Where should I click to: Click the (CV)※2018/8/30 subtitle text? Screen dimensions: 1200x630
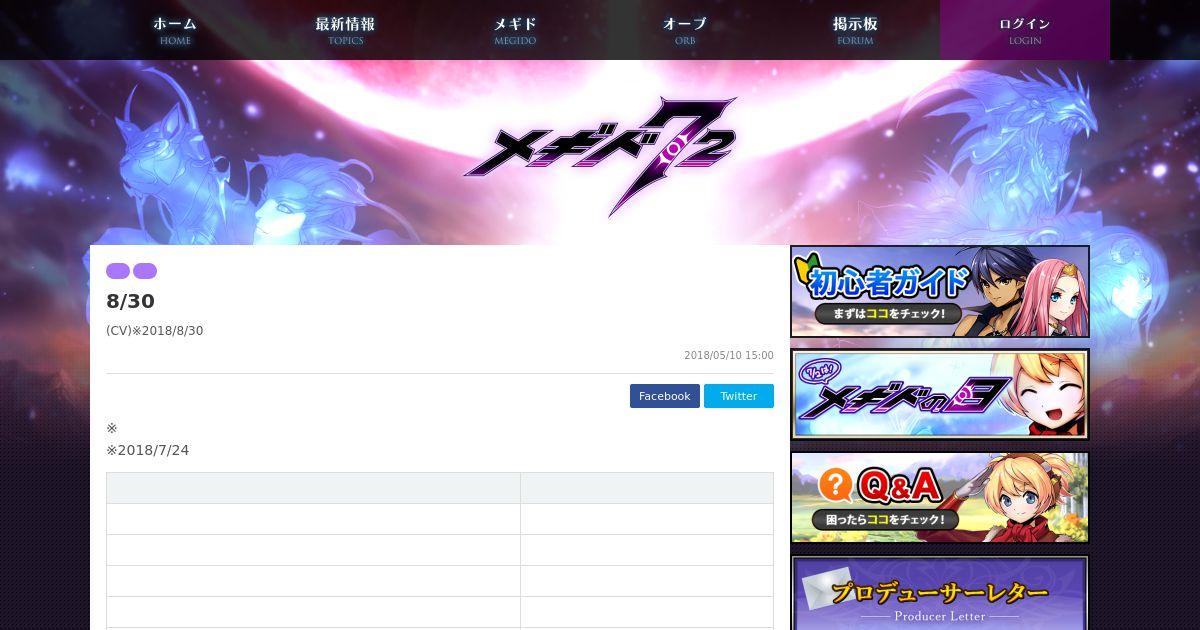click(x=155, y=331)
